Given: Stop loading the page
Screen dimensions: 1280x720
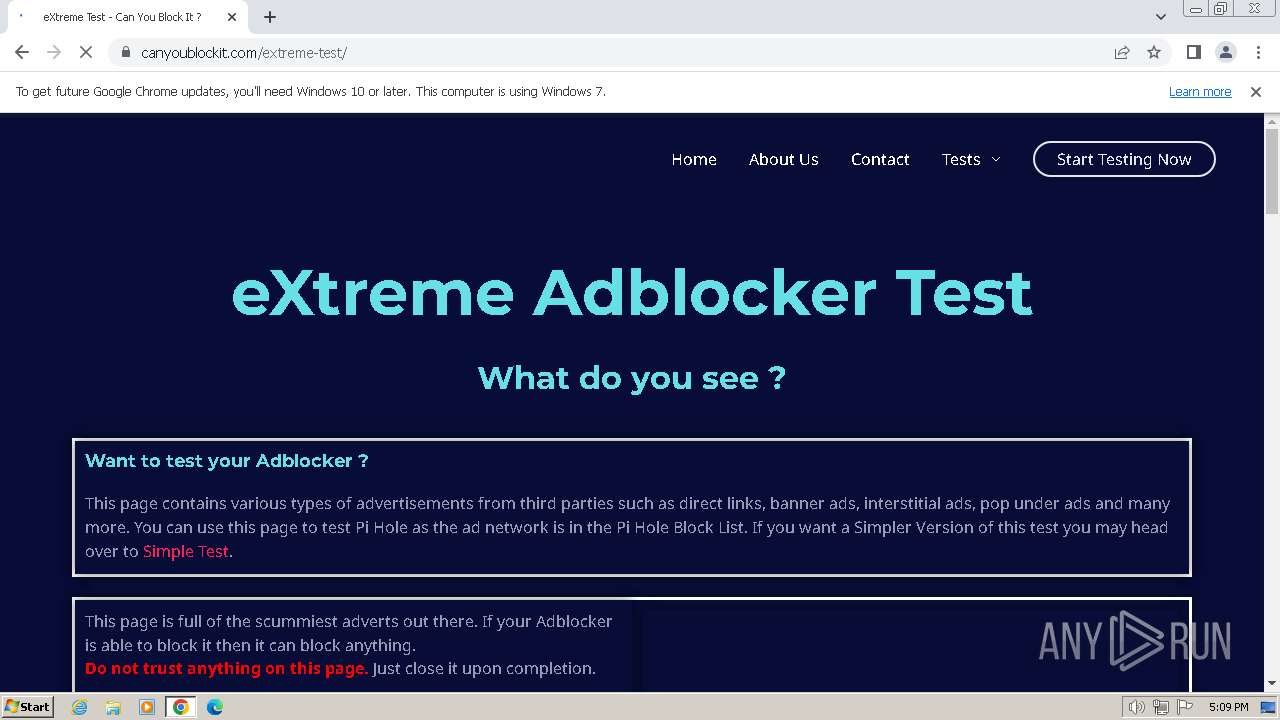Looking at the screenshot, I should 86,52.
